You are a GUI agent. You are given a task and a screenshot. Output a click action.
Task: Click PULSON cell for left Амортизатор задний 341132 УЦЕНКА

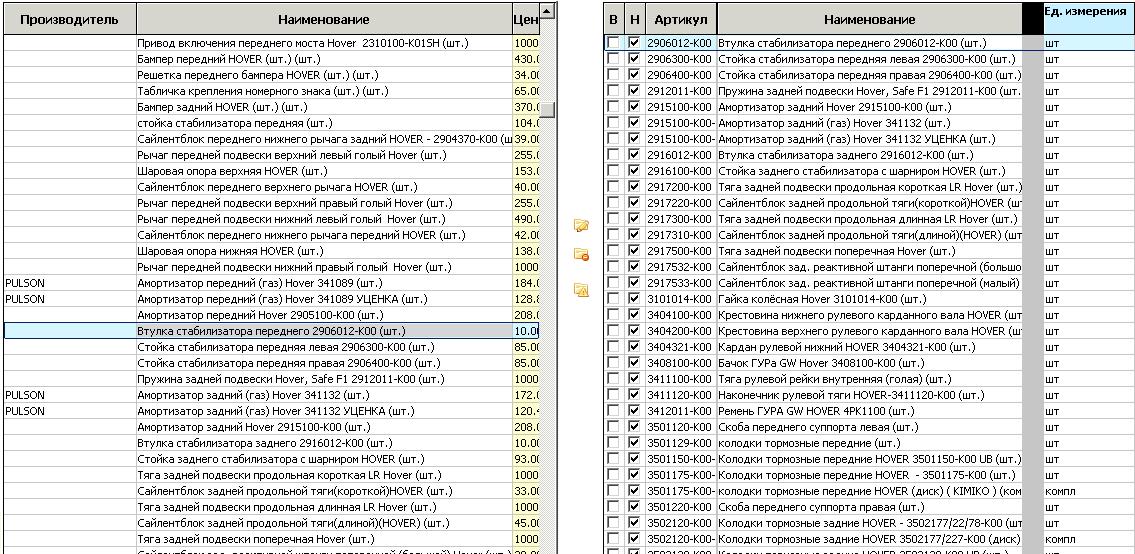69,411
